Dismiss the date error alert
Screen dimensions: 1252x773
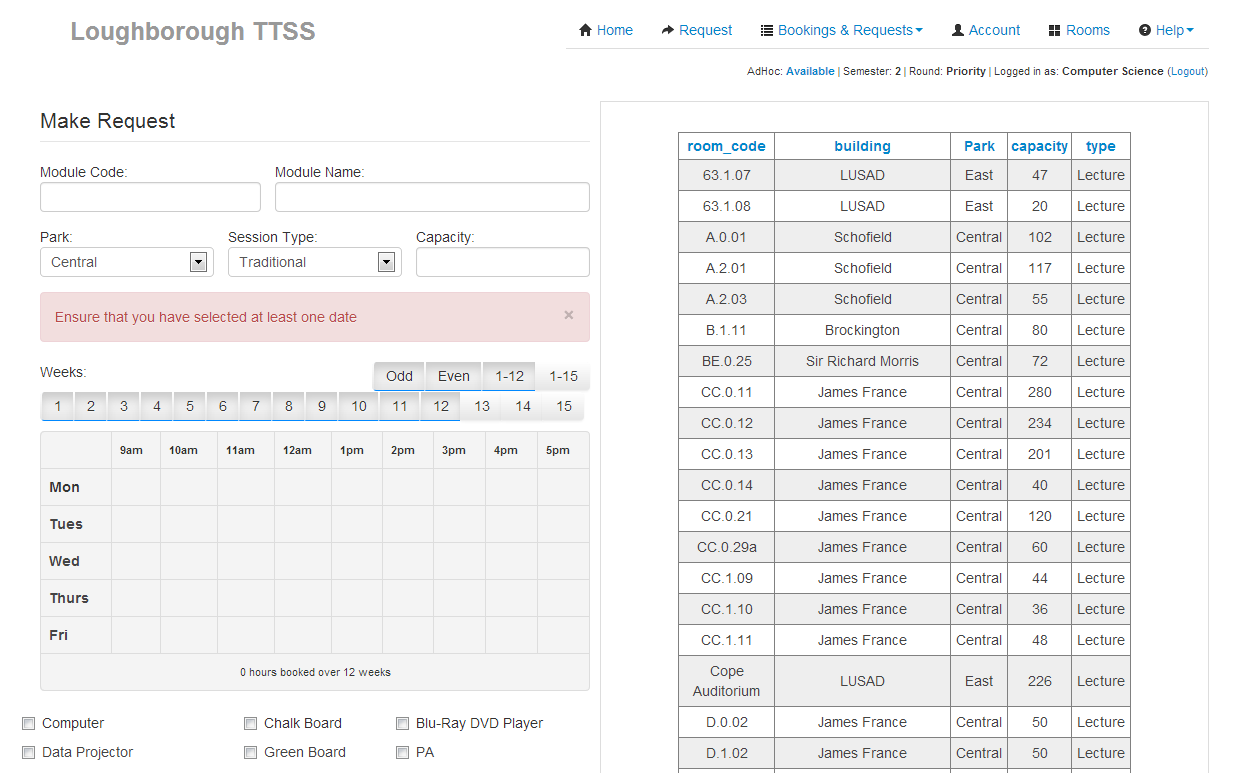[x=569, y=315]
